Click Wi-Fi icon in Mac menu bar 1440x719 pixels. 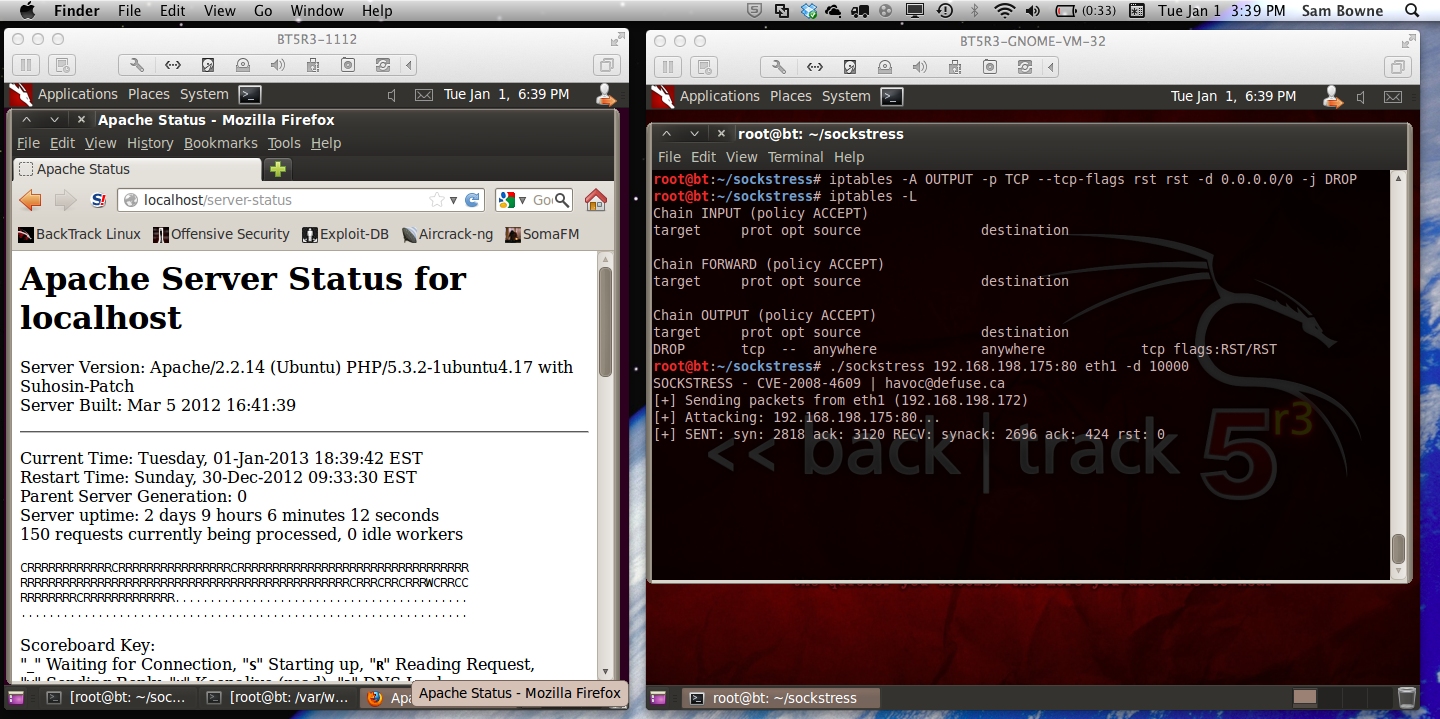click(x=1004, y=11)
